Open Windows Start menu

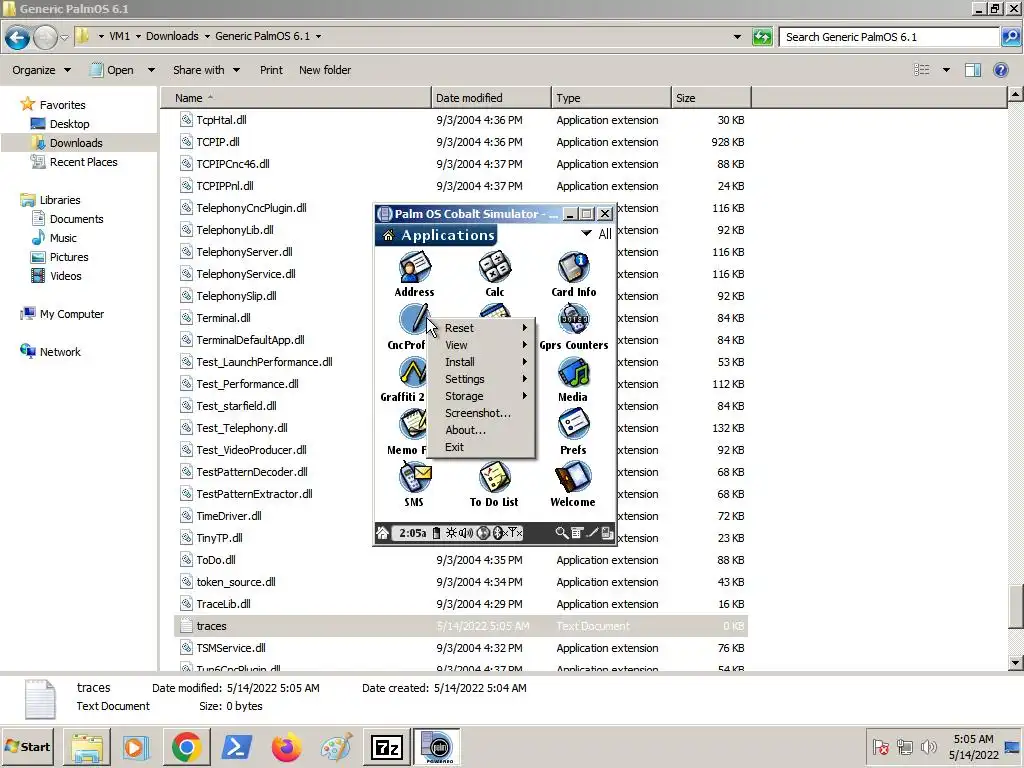click(29, 746)
